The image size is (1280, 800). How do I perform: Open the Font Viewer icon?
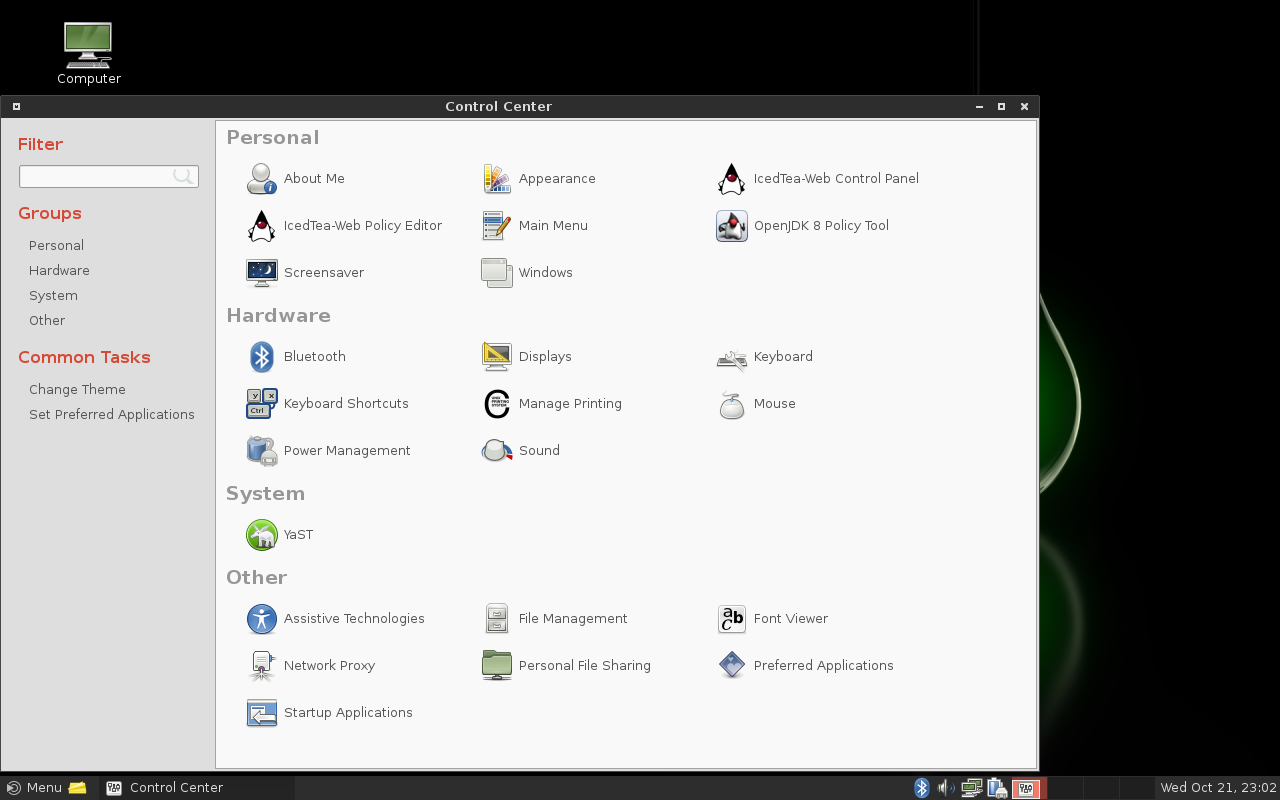(x=732, y=619)
